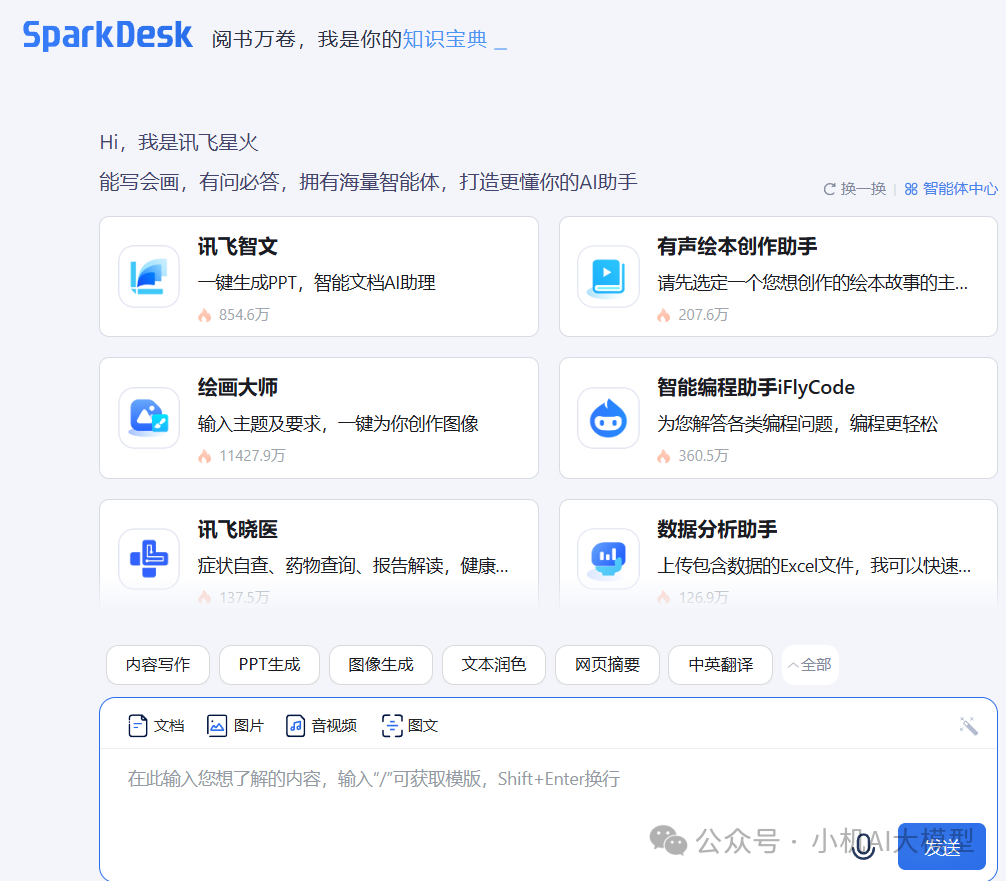Click the 360.5万 usage count
Viewport: 1006px width, 881px height.
pos(703,456)
